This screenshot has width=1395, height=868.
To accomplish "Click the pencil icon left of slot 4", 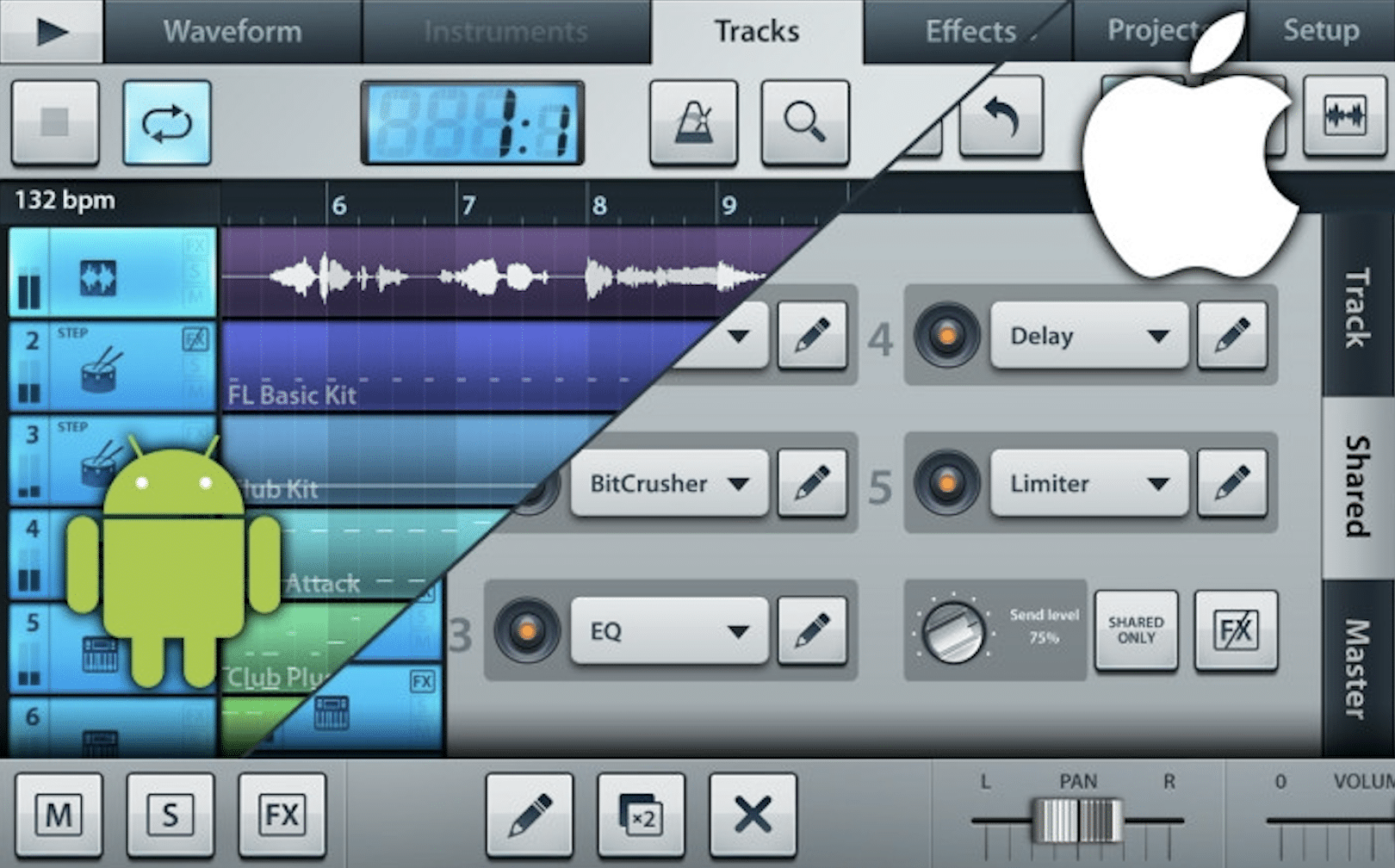I will coord(812,336).
